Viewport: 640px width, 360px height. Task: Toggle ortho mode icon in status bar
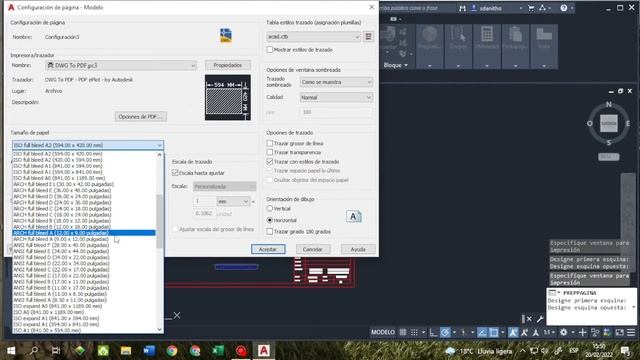(x=433, y=332)
